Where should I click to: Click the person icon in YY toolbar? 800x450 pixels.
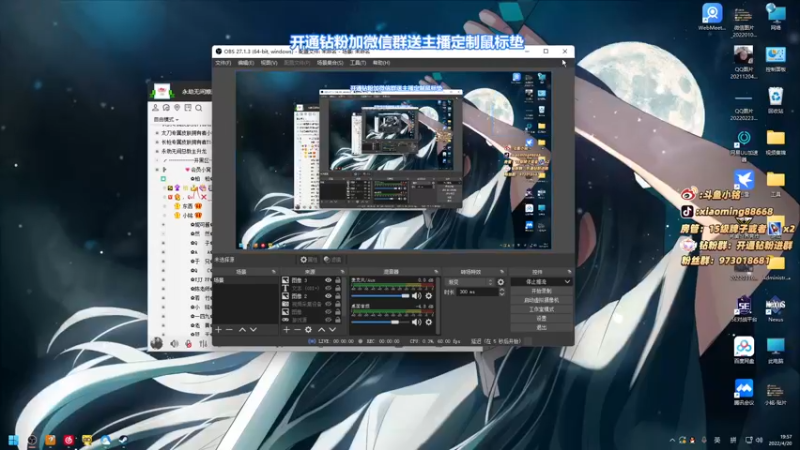pyautogui.click(x=156, y=108)
